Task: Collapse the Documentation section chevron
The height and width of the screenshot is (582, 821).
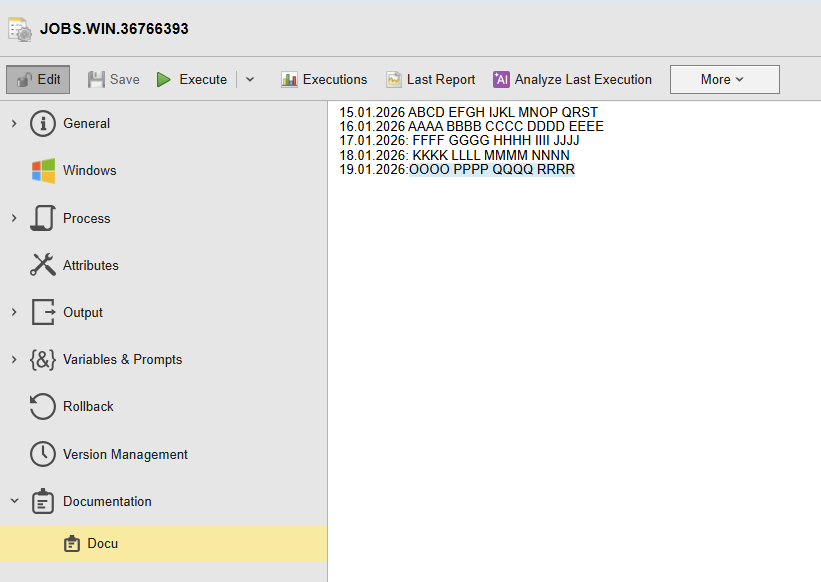Action: tap(15, 501)
